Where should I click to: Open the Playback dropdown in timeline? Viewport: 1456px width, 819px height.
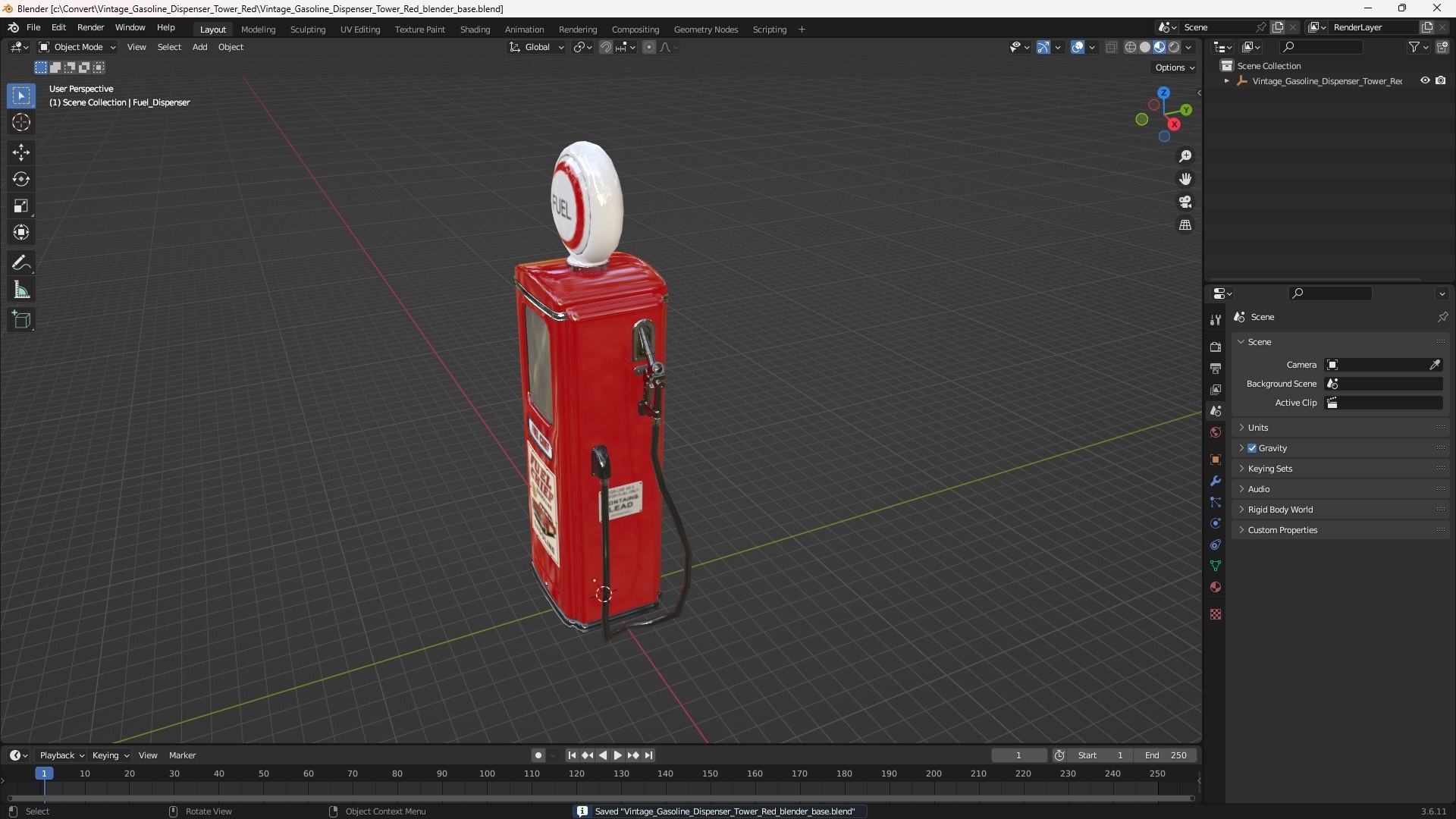click(x=61, y=755)
